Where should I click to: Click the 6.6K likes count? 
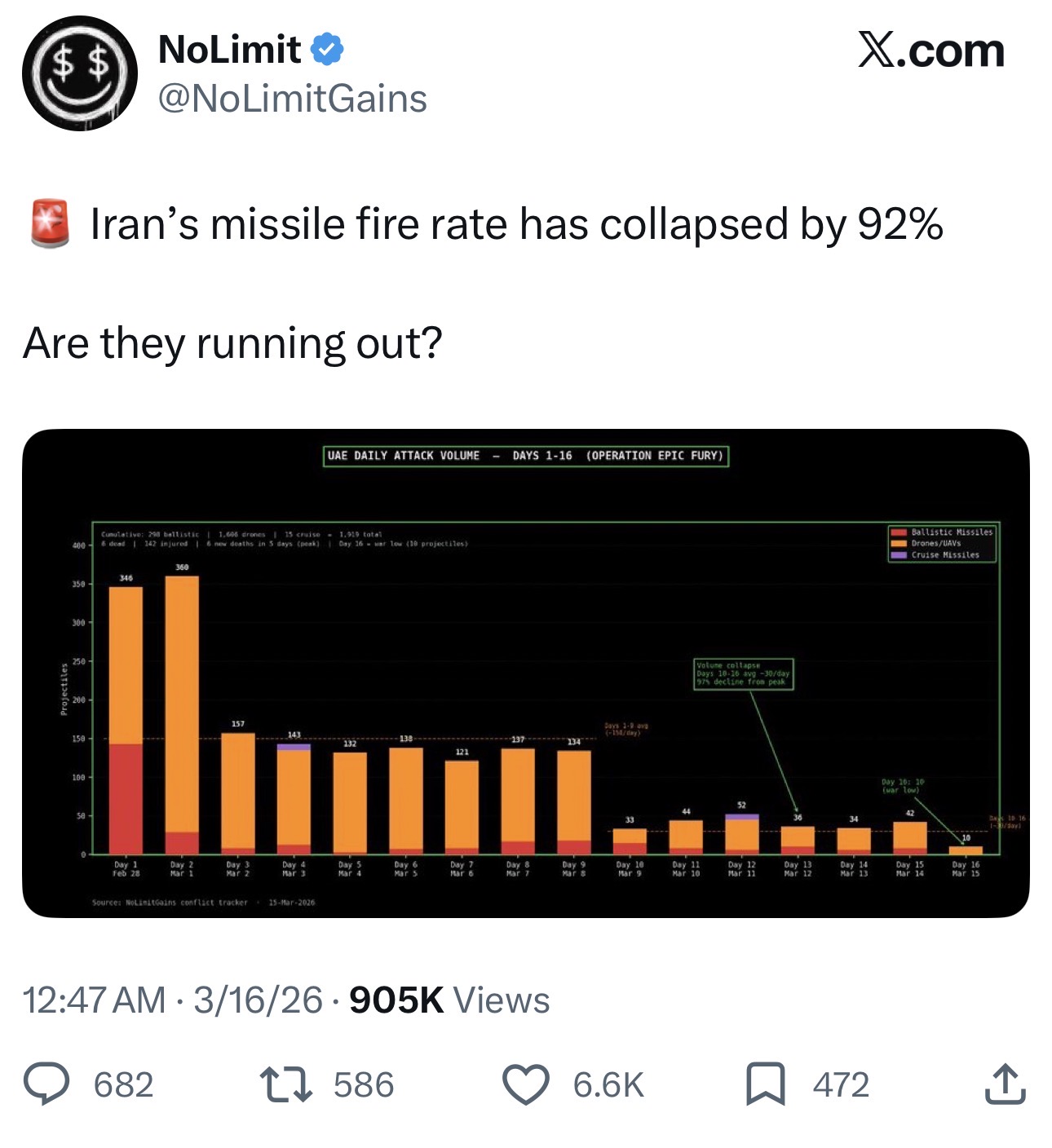point(608,1085)
